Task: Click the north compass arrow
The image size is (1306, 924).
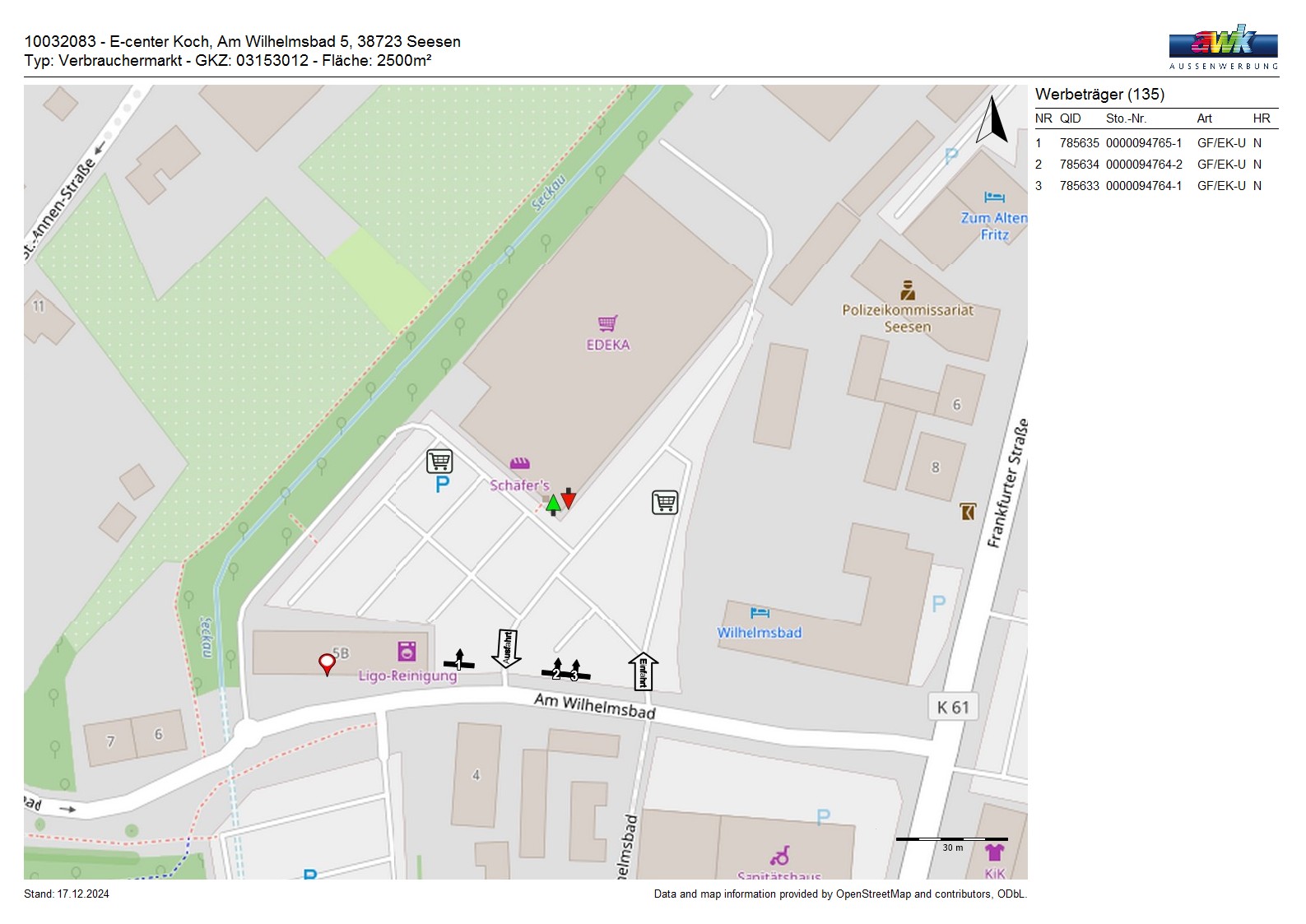Action: (x=992, y=120)
